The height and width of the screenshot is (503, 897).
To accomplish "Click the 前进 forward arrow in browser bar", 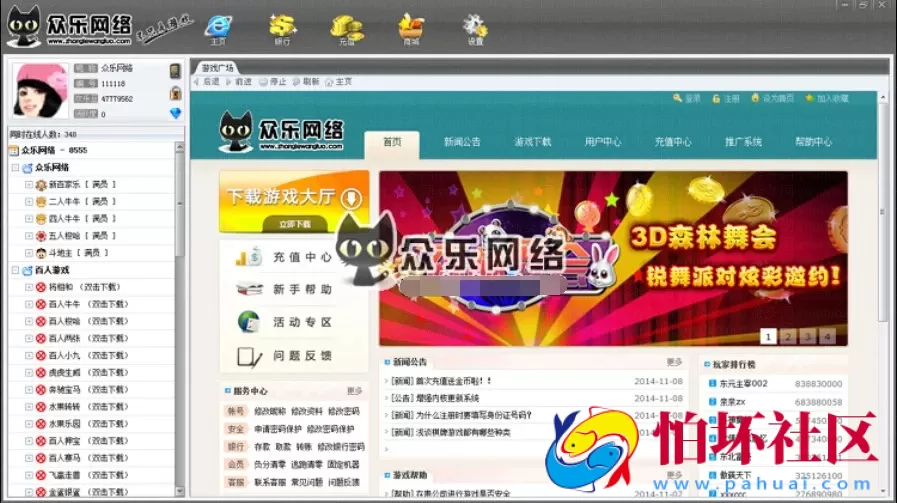I will point(239,82).
